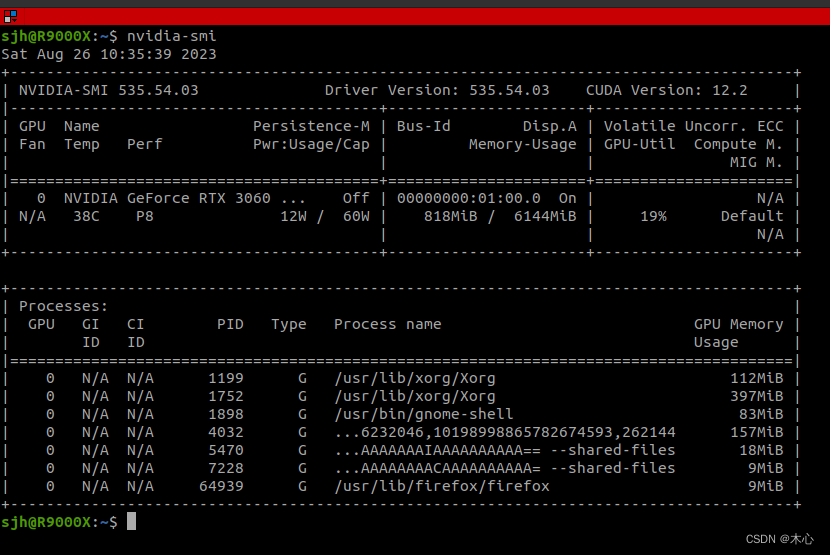830x555 pixels.
Task: Click PID '64939' in process list
Action: click(221, 487)
